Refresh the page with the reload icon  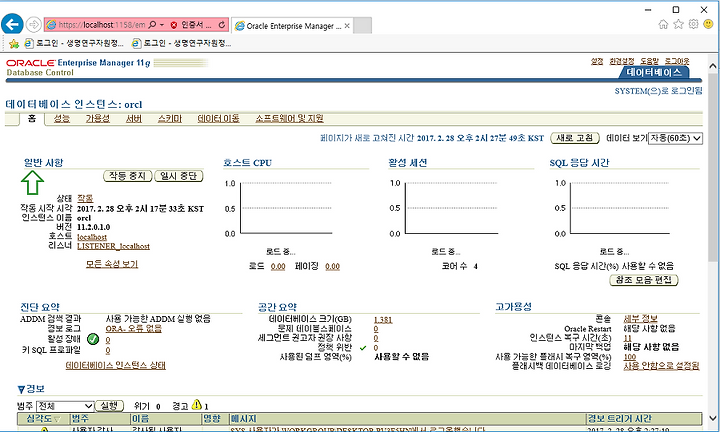(x=222, y=25)
